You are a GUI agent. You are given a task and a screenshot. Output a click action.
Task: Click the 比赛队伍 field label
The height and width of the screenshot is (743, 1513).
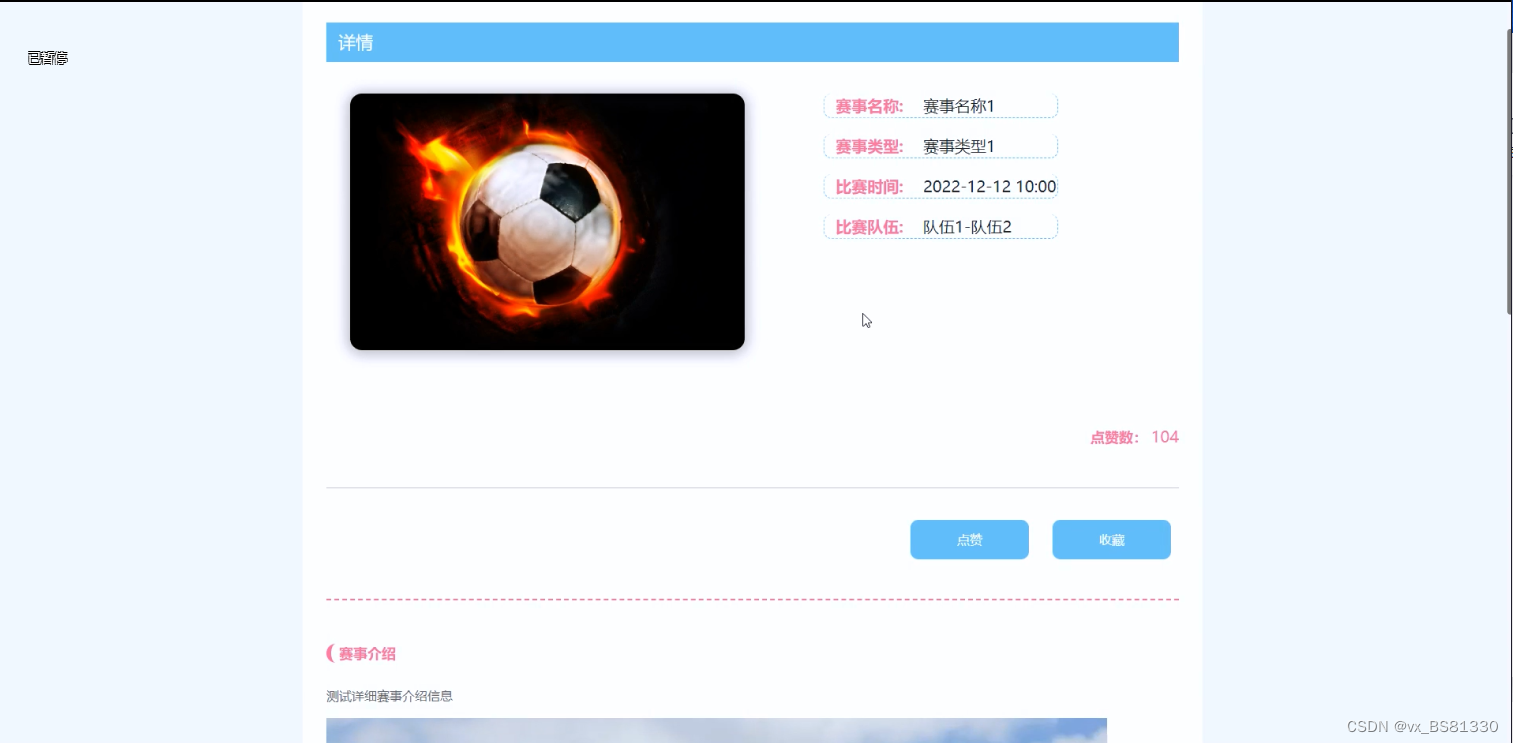coord(869,227)
